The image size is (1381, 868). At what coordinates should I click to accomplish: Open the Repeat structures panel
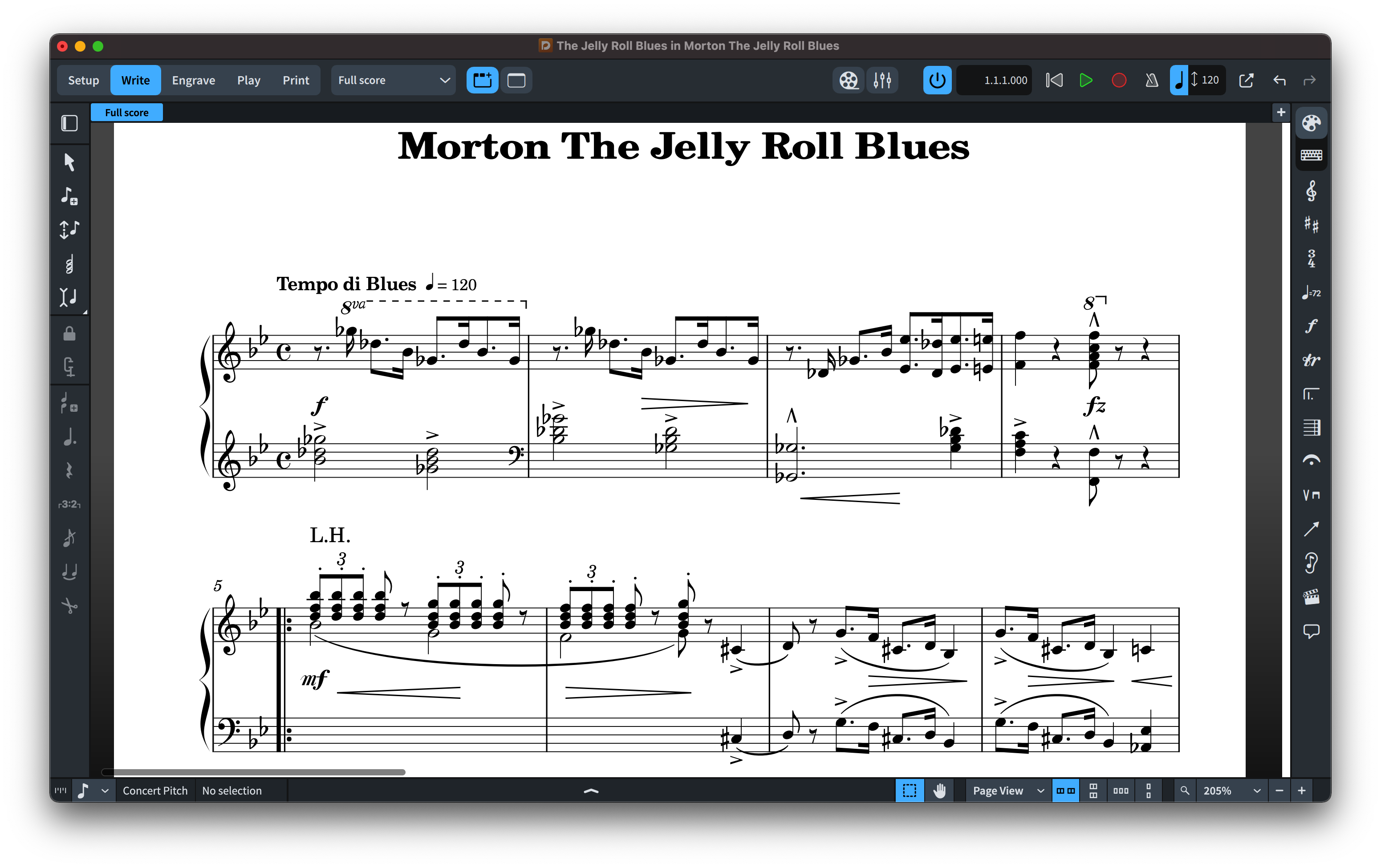(x=1311, y=394)
